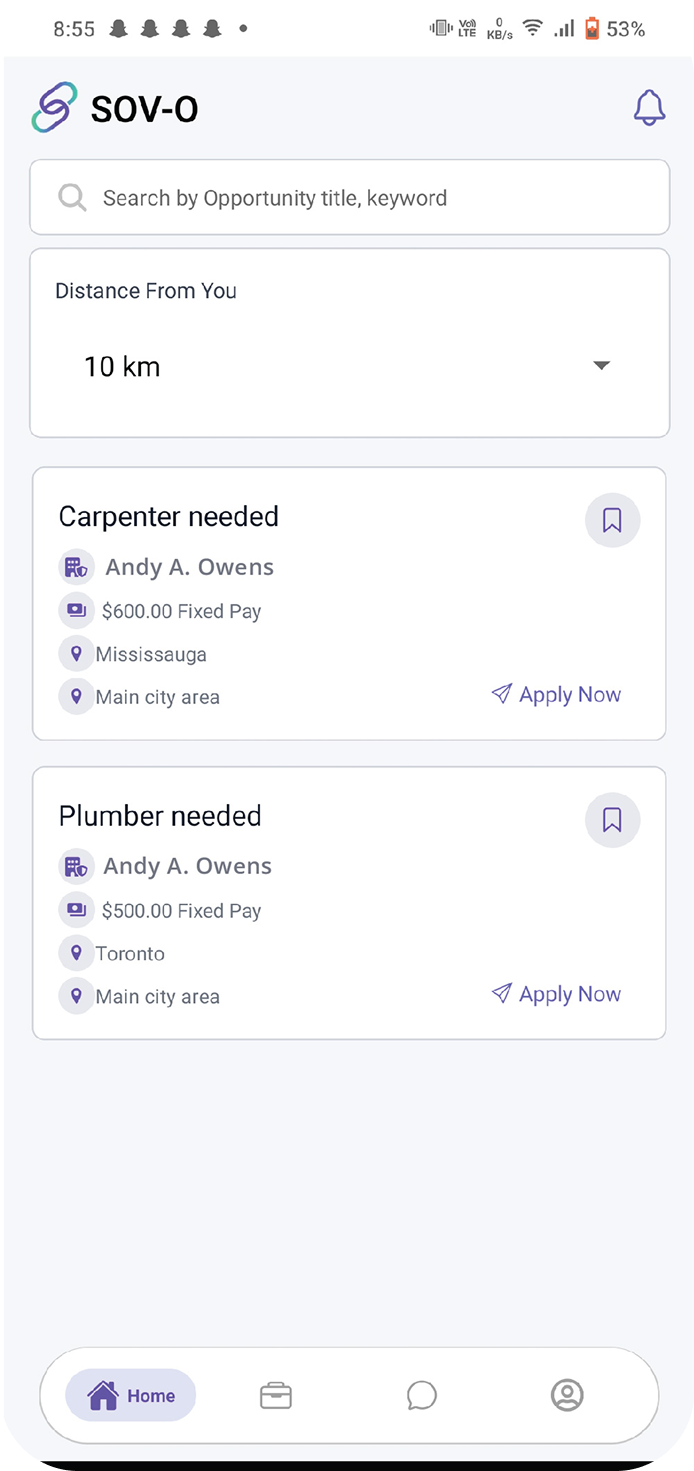Go to the Home tab
Image resolution: width=694 pixels, height=1471 pixels.
(x=131, y=1395)
